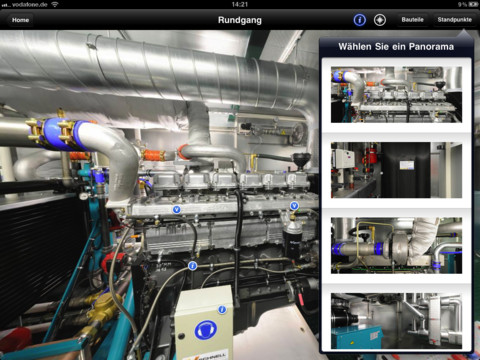Tap the right V hotspot above oil filter
This screenshot has height=360, width=480.
(294, 206)
